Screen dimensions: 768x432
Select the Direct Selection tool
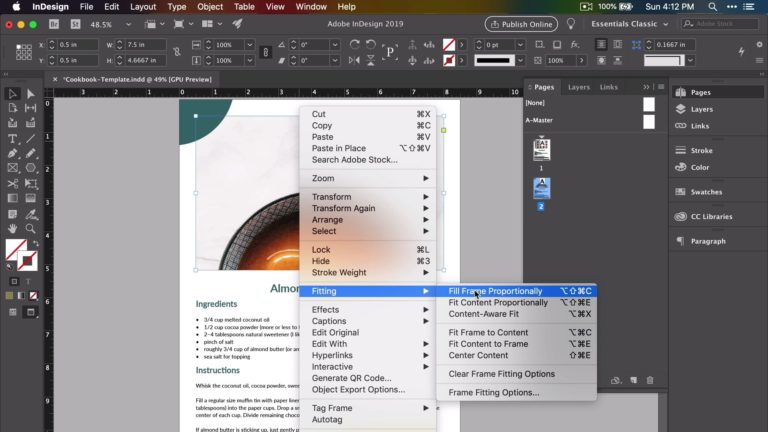point(30,93)
